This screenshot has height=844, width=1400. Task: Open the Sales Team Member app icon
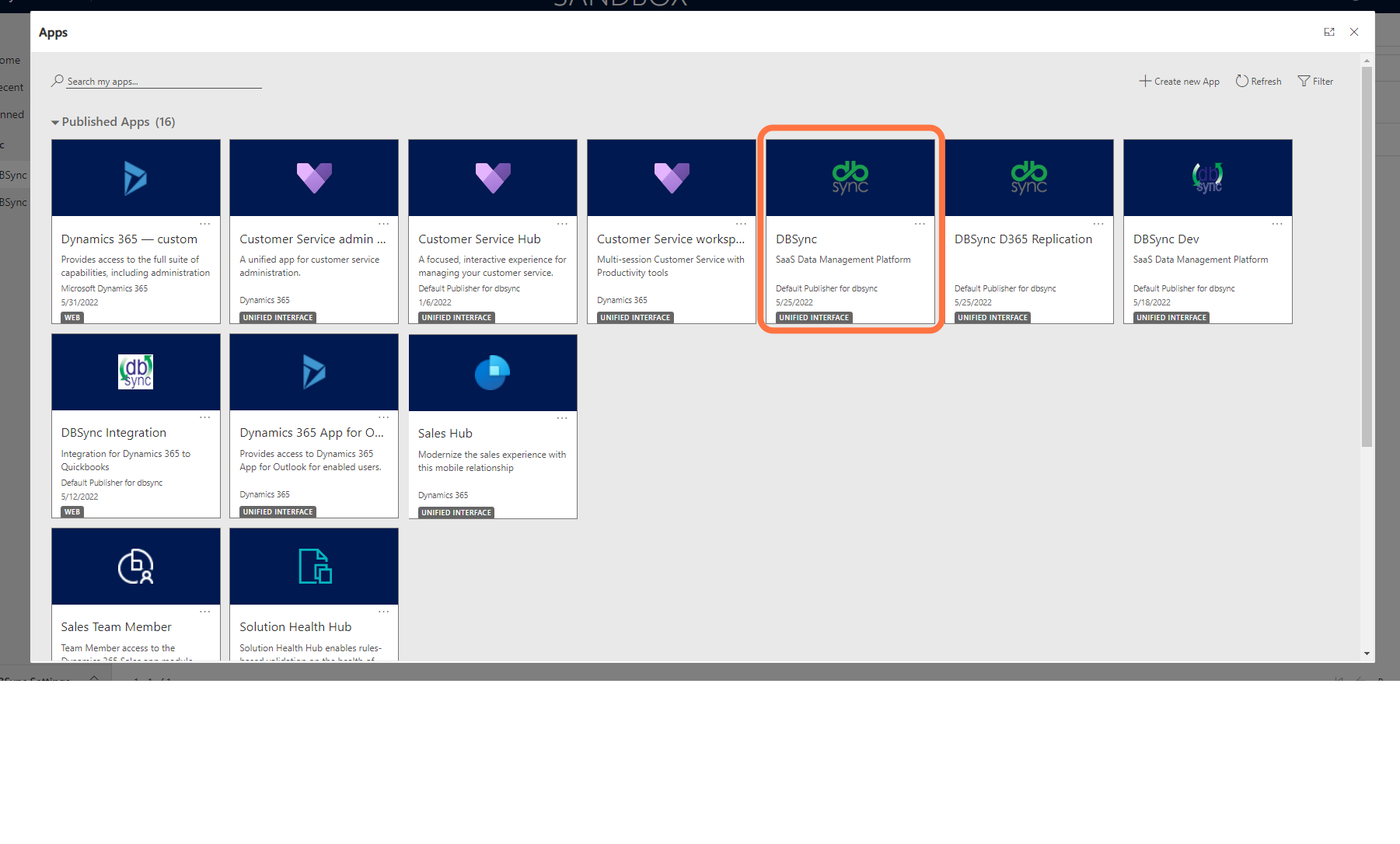(x=135, y=566)
